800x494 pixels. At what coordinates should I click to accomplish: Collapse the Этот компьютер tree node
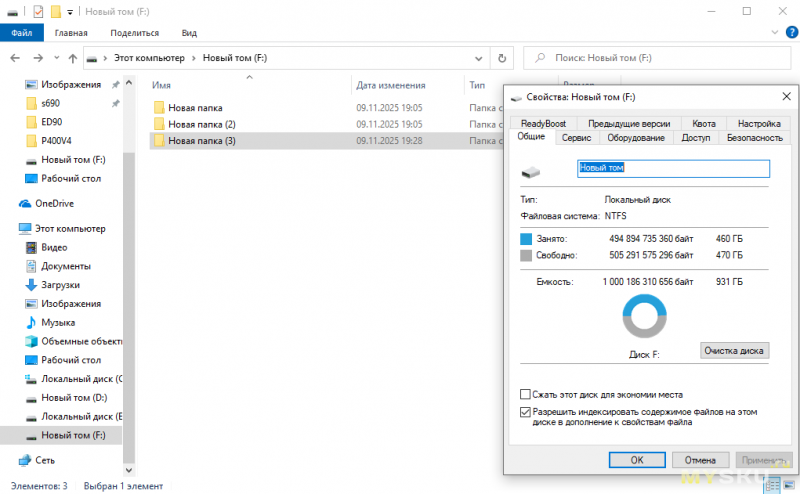point(9,228)
